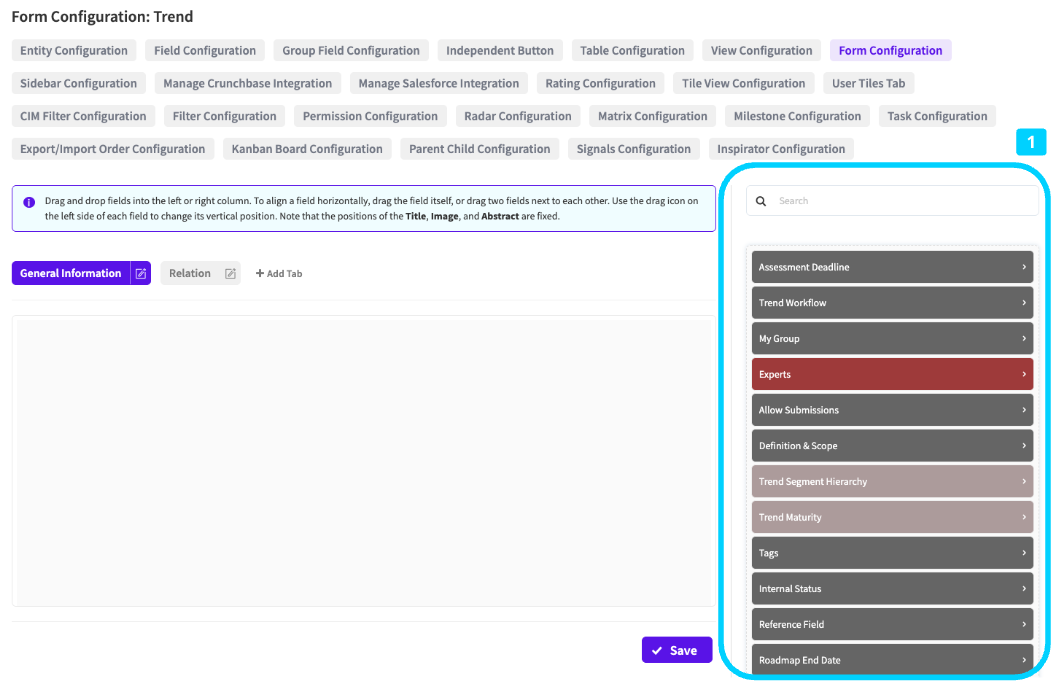Select the Relation form tab

pos(190,273)
